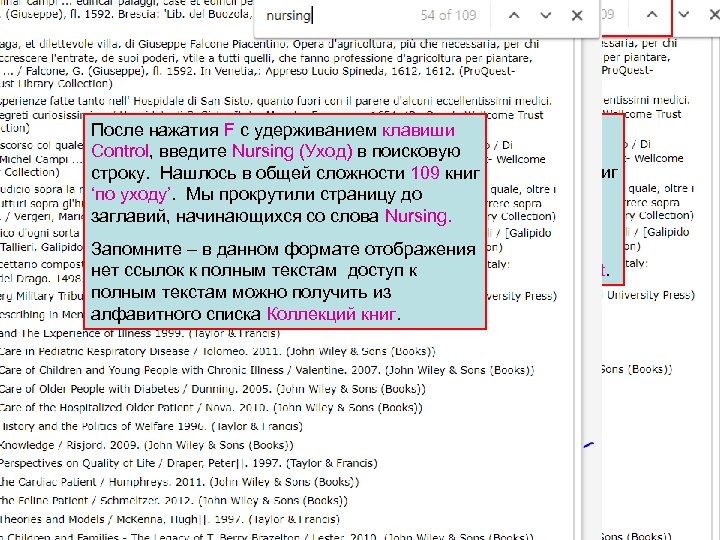This screenshot has height=540, width=720.
Task: Select row "the Cardiac Patient / Humphreys. 2011"
Action: [180, 482]
